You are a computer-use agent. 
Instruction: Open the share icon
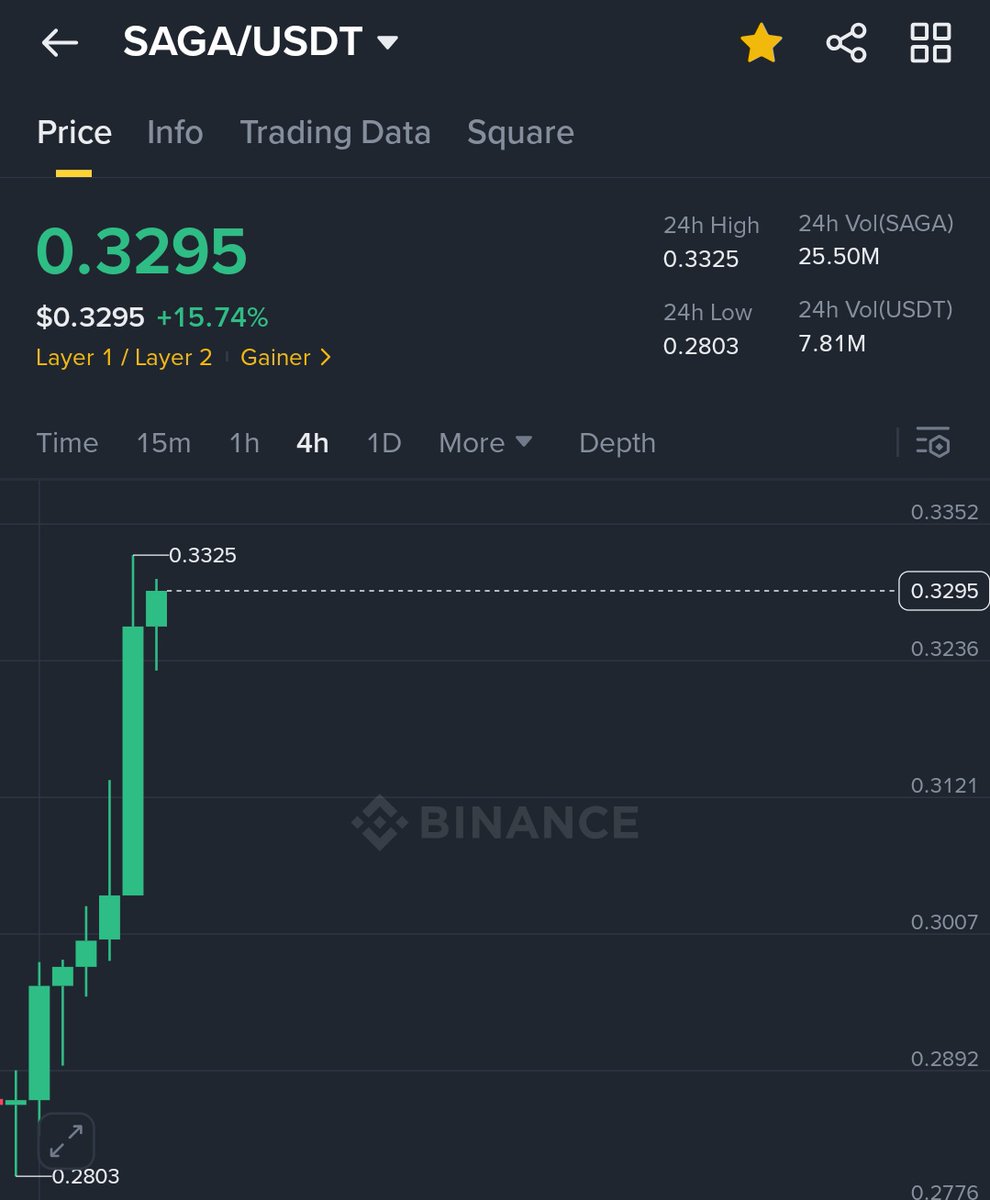point(846,43)
